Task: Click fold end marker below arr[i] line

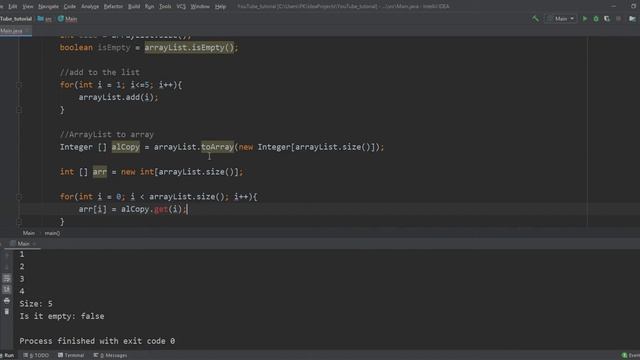Action: (x=19, y=222)
